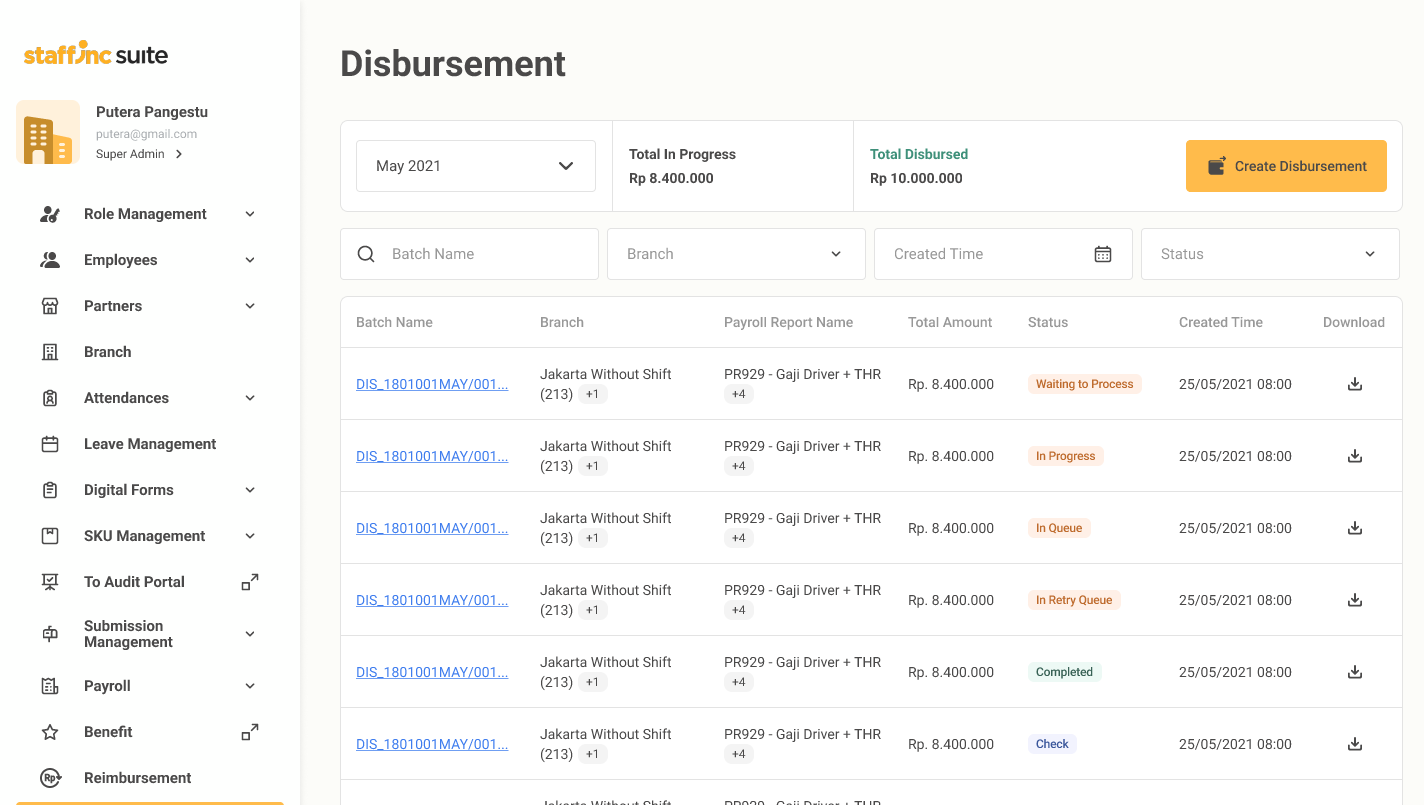Go to Reimbursement in sidebar
This screenshot has width=1424, height=805.
(138, 778)
